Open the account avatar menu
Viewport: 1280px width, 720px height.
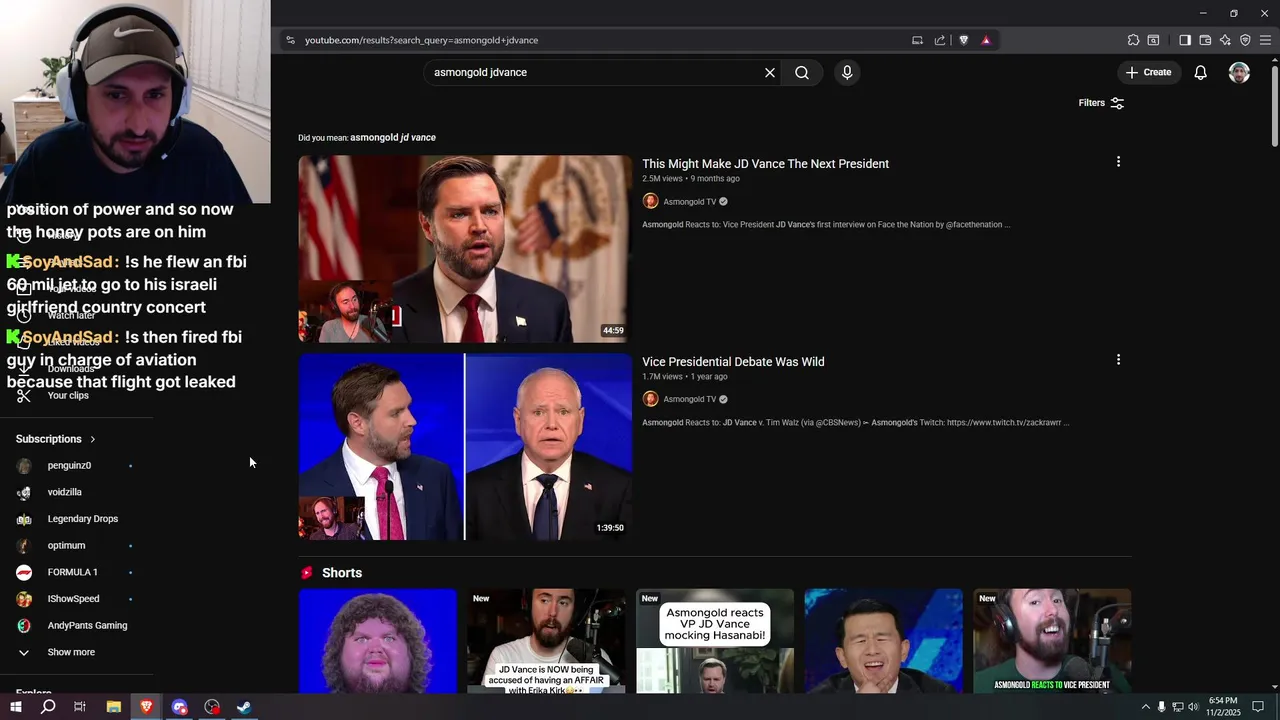pyautogui.click(x=1239, y=72)
